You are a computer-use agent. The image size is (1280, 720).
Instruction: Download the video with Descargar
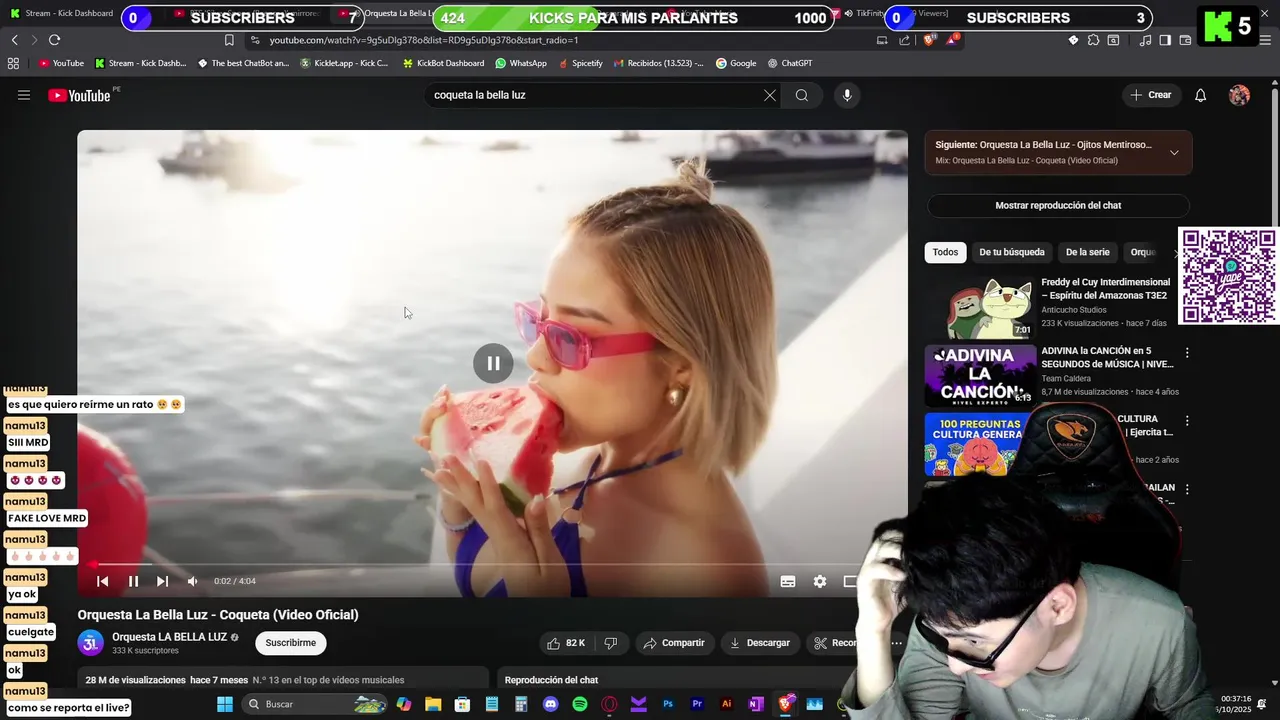[x=759, y=643]
